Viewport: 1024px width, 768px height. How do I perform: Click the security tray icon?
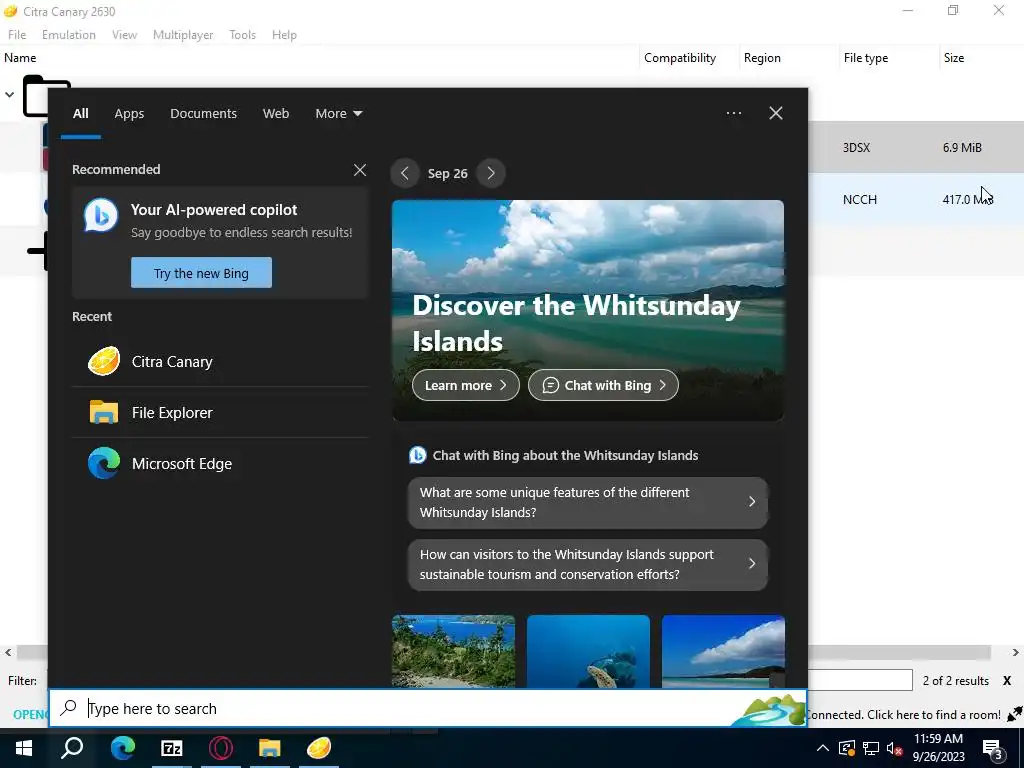(x=846, y=748)
